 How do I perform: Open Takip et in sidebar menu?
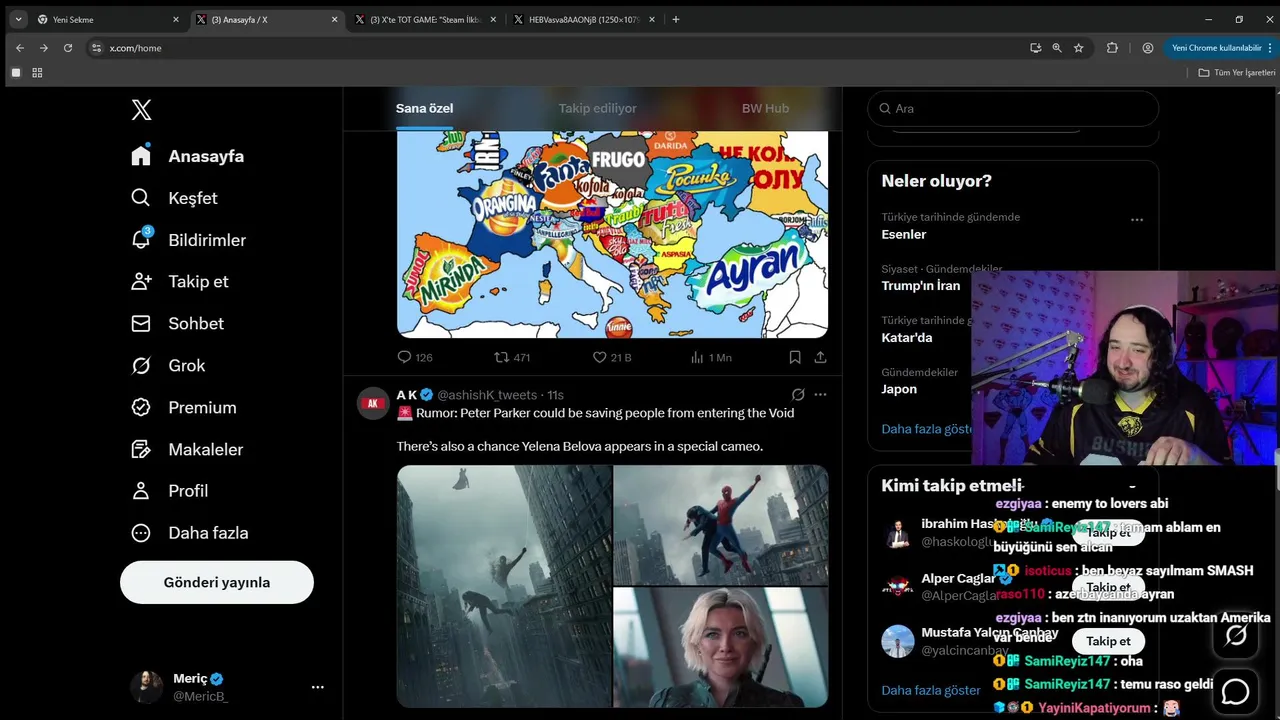(180, 282)
